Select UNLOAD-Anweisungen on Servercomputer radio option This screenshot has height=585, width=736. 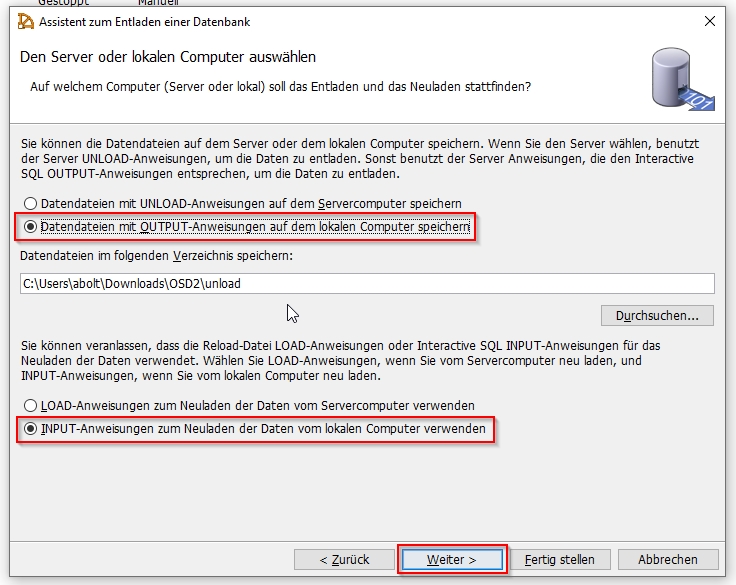31,204
